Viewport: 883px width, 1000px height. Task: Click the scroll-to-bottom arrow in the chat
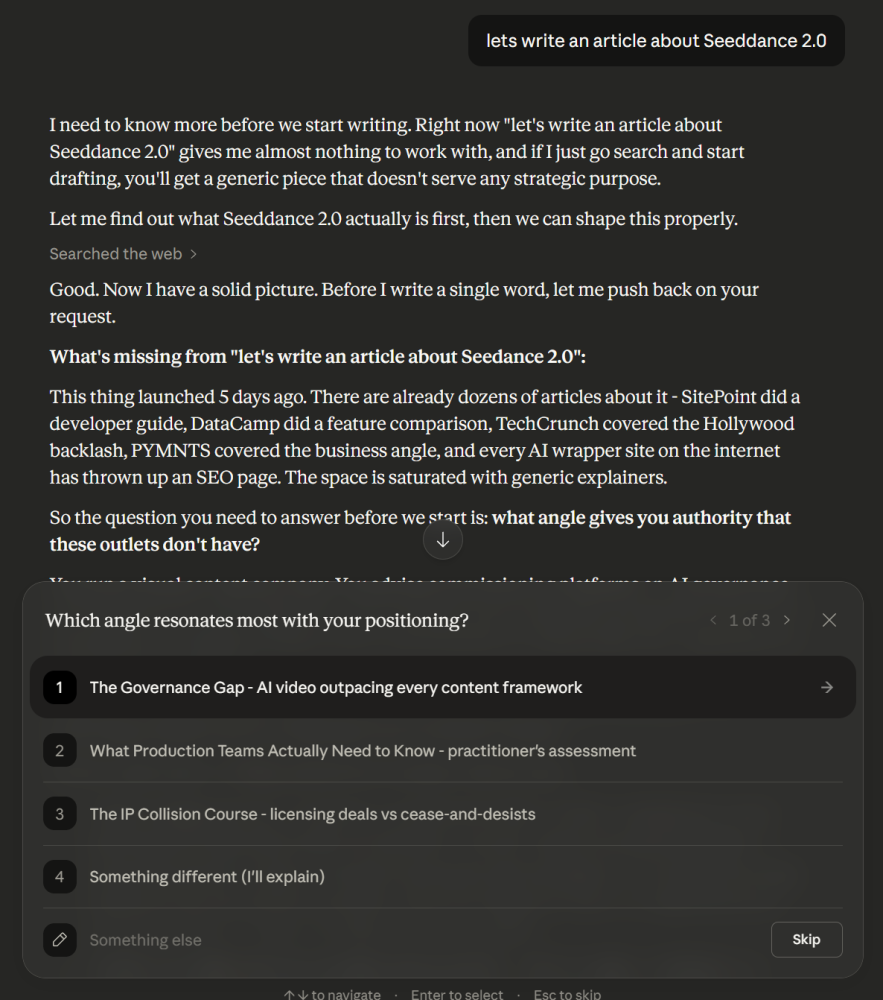442,539
